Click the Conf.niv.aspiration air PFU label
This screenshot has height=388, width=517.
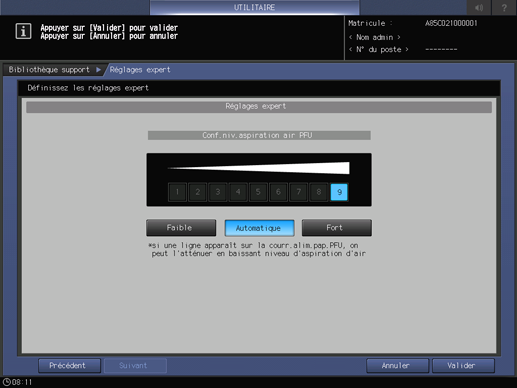pos(259,135)
